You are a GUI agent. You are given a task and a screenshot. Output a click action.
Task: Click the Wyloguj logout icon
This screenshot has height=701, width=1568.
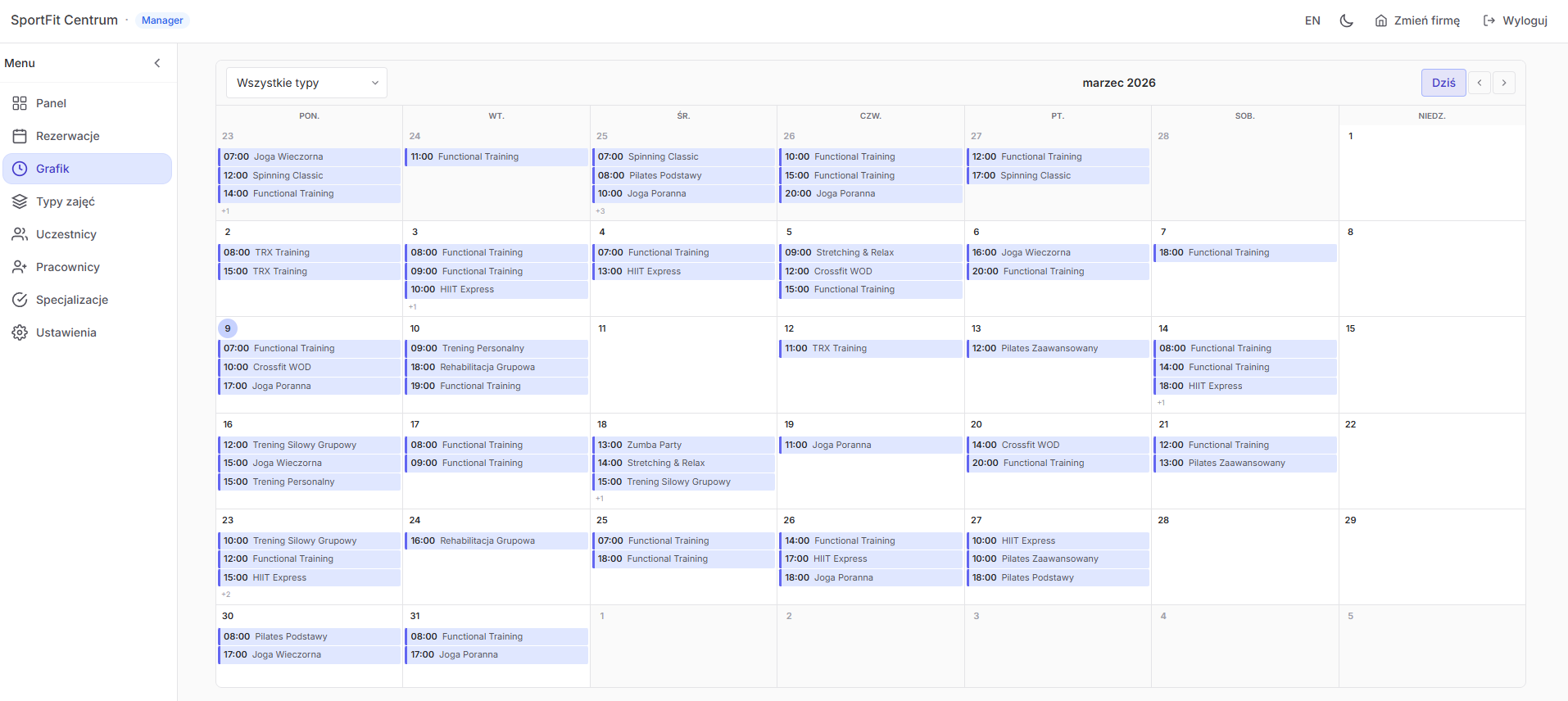point(1489,20)
